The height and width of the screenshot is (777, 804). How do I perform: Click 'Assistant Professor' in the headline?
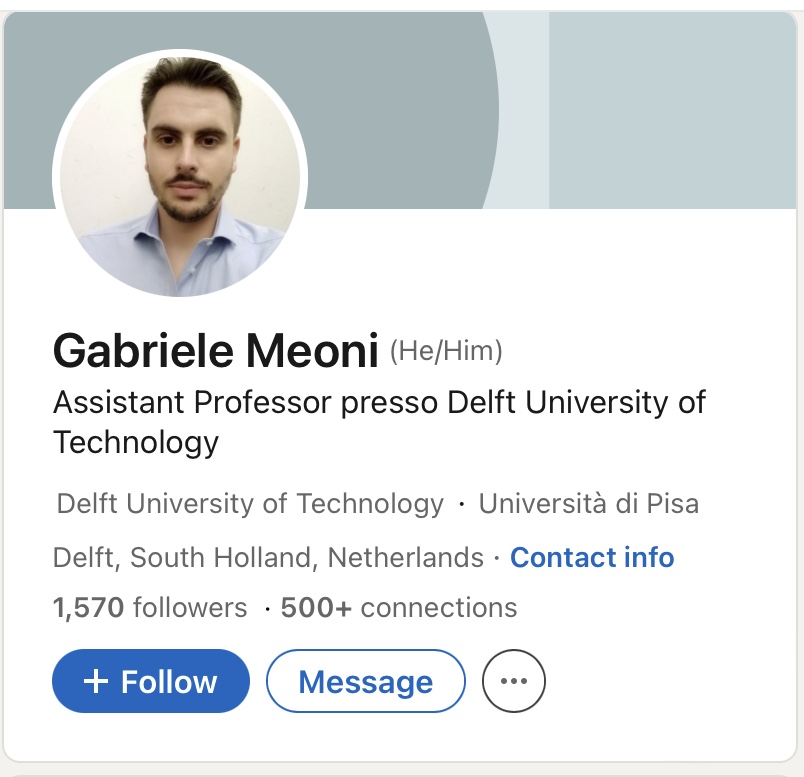tap(192, 402)
